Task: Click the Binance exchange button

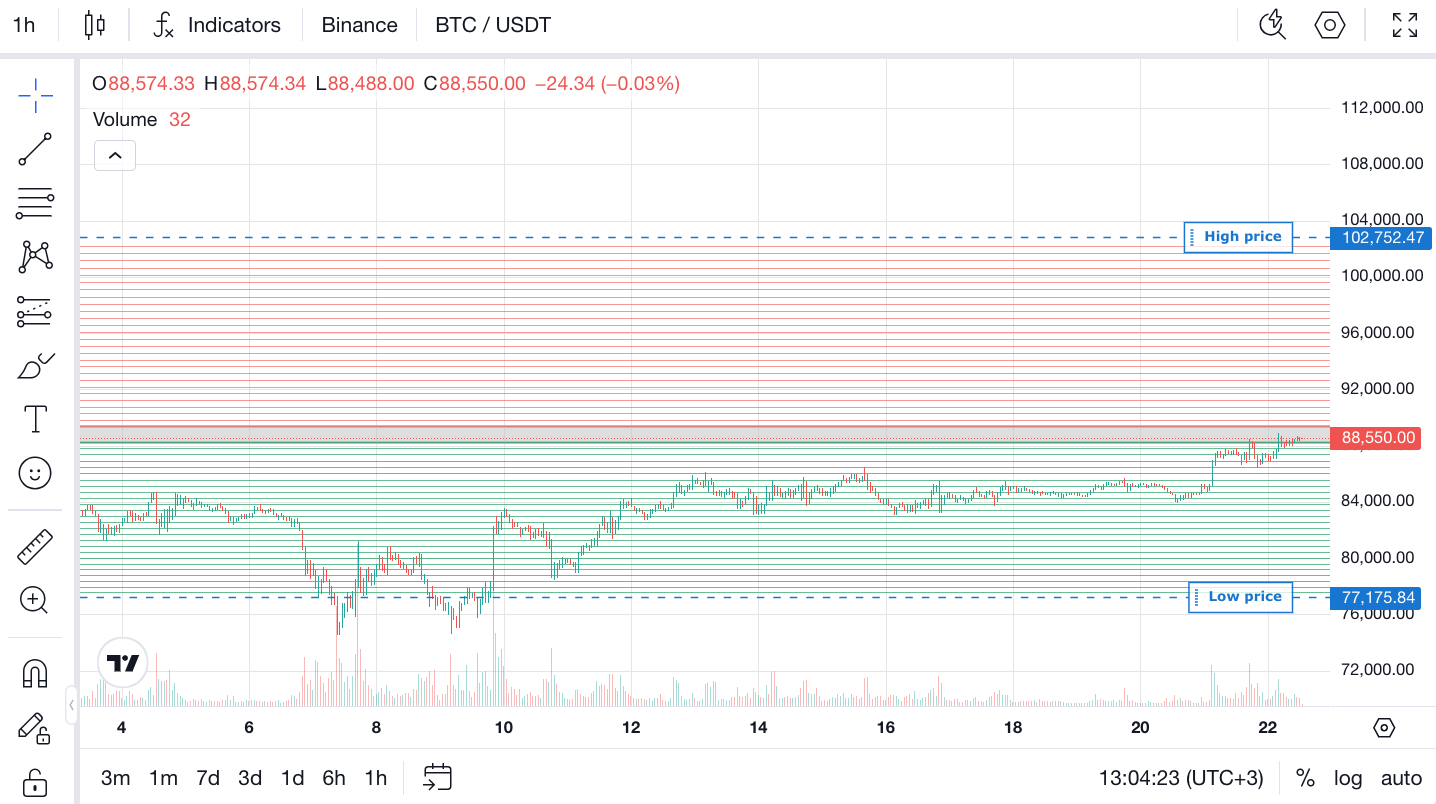Action: point(359,25)
